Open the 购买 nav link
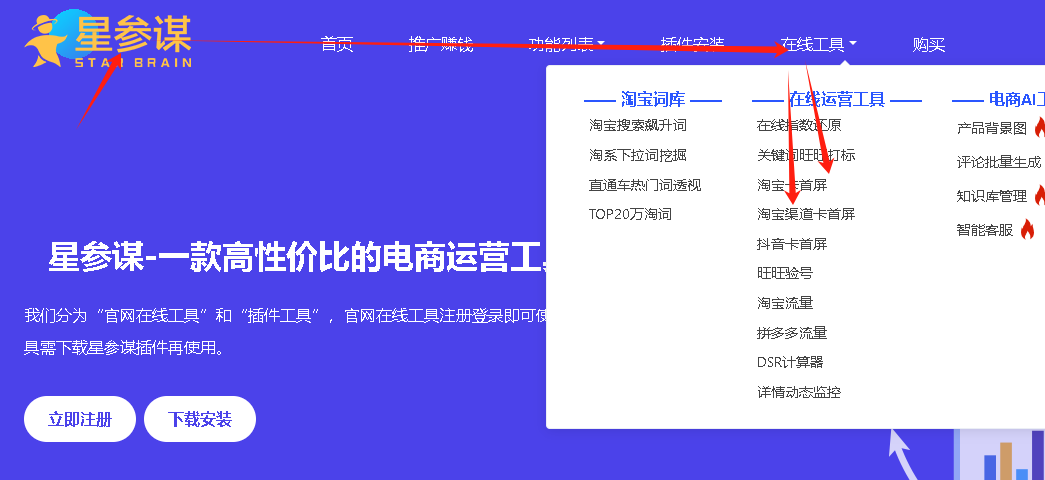Image resolution: width=1045 pixels, height=480 pixels. 929,45
